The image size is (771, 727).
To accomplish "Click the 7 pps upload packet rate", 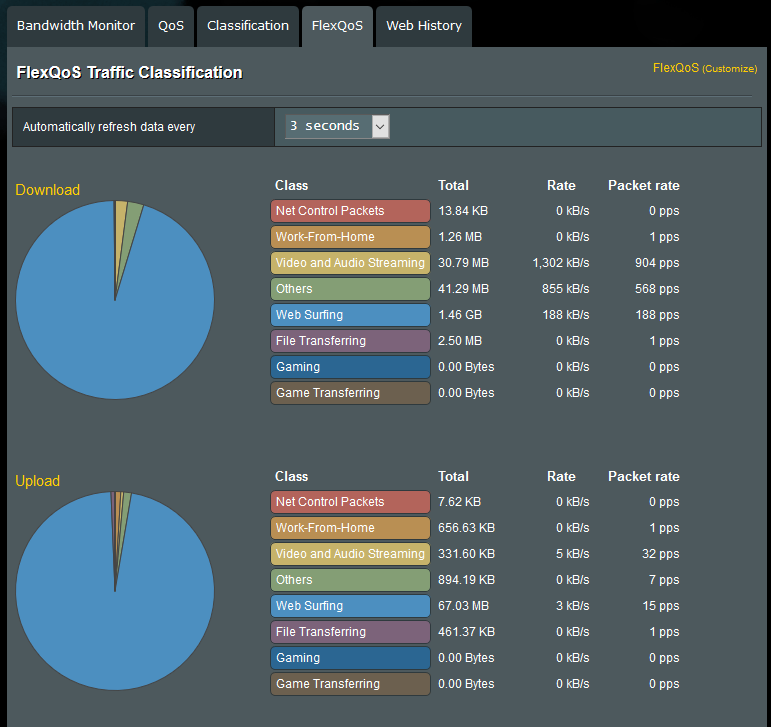I will click(x=664, y=580).
